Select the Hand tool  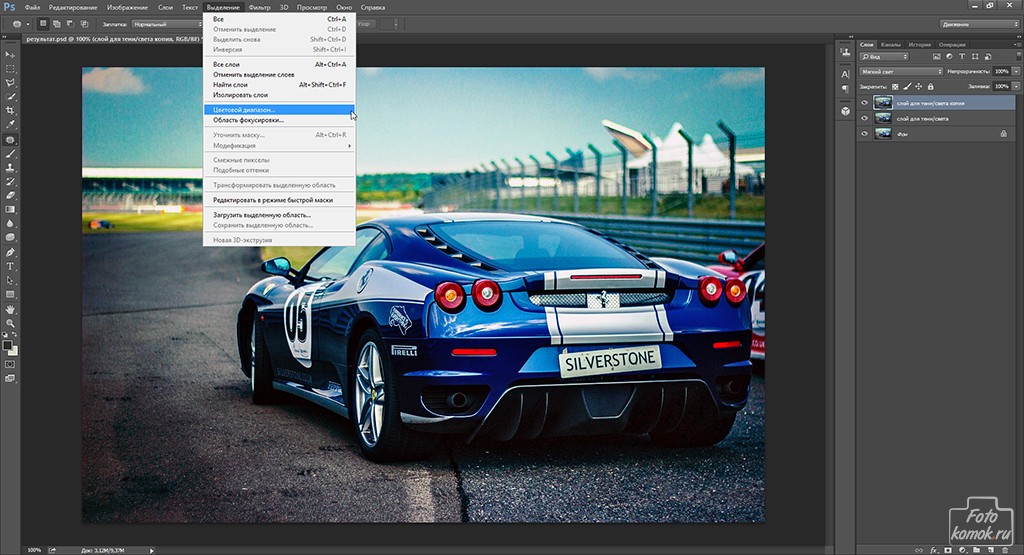pos(10,309)
